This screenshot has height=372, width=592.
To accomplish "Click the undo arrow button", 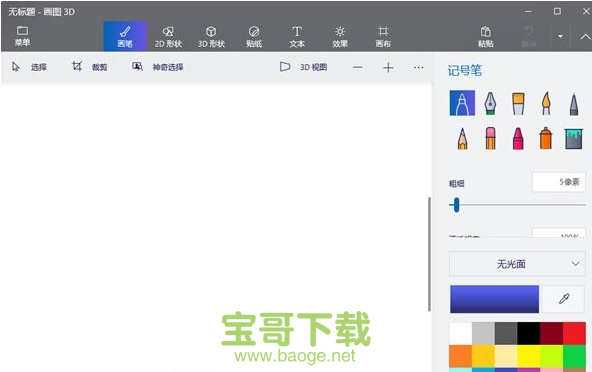I will pyautogui.click(x=529, y=36).
